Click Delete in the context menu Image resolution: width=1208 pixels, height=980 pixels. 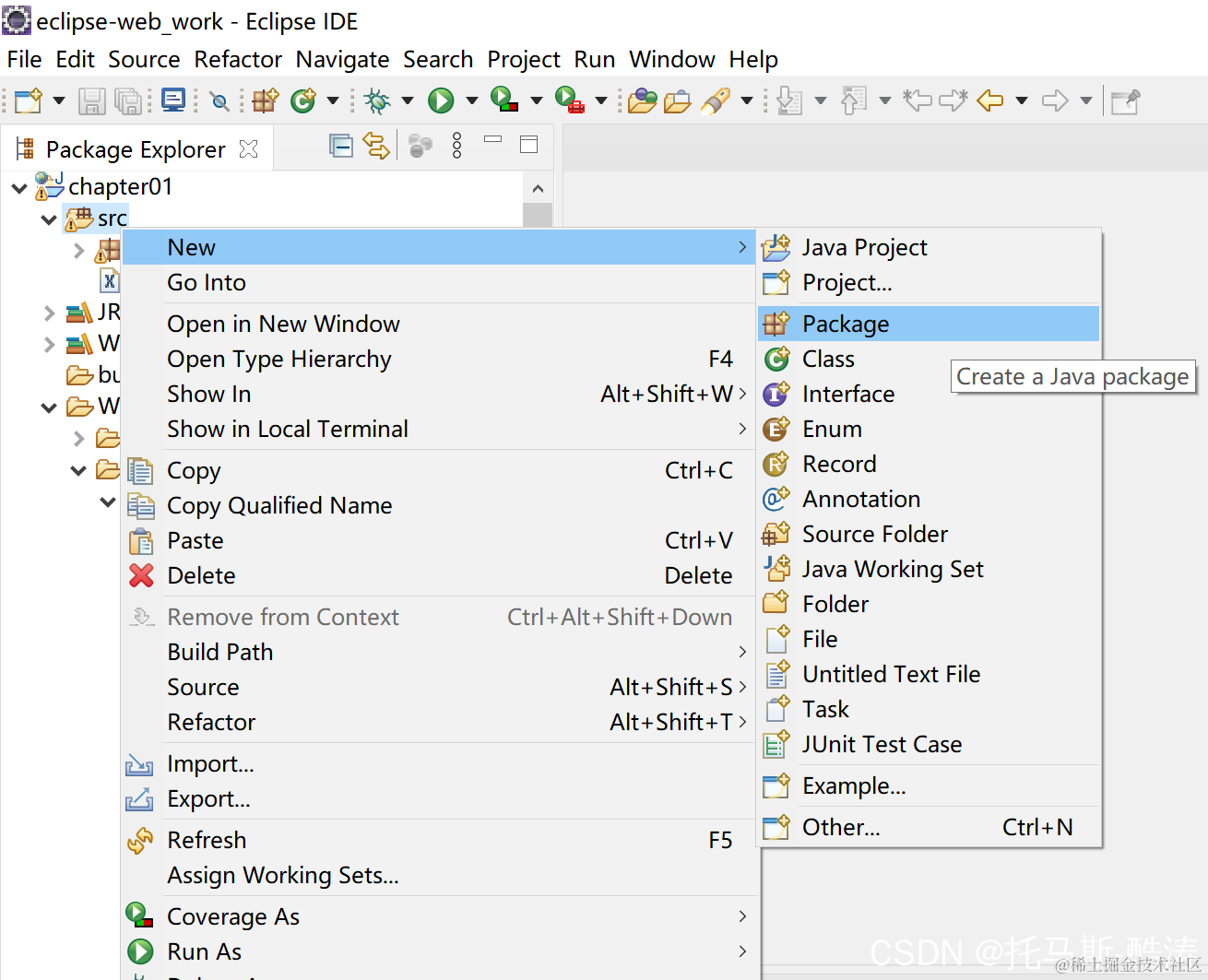(x=439, y=575)
